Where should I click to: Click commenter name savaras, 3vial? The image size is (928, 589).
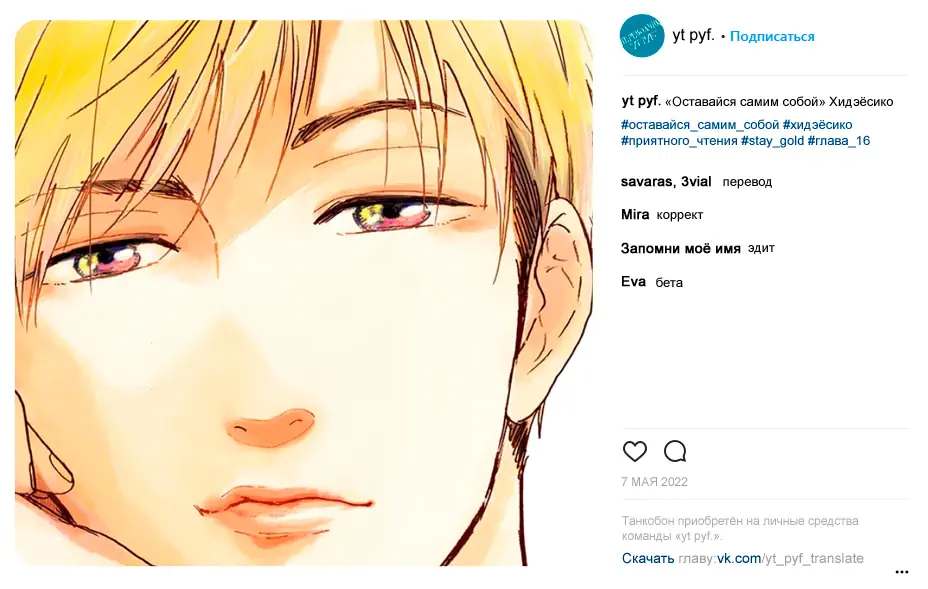click(x=666, y=182)
